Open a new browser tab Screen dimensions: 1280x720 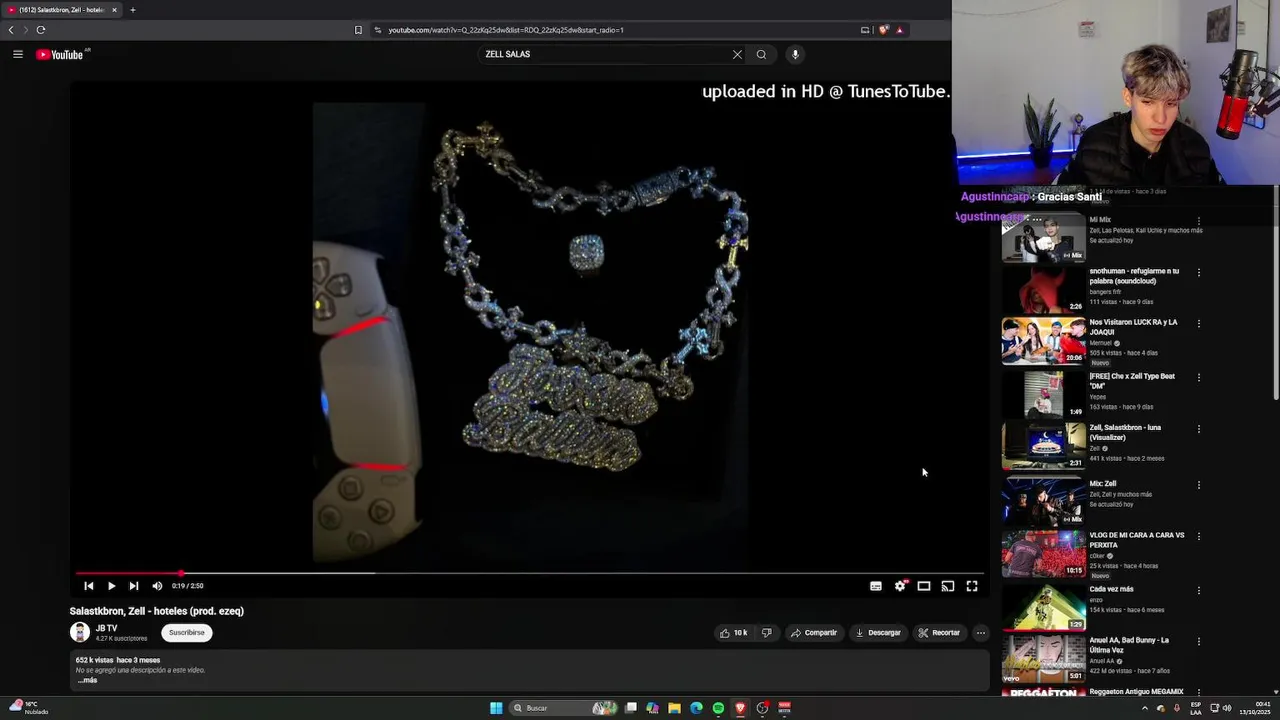point(132,10)
